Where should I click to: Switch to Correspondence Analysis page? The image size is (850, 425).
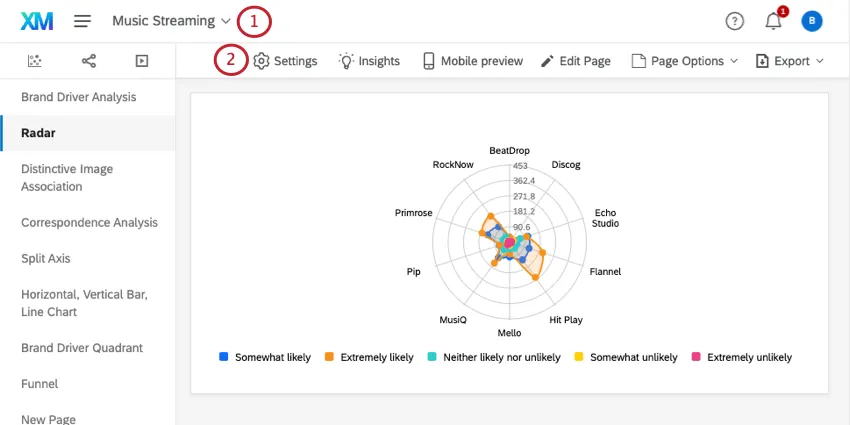point(89,222)
